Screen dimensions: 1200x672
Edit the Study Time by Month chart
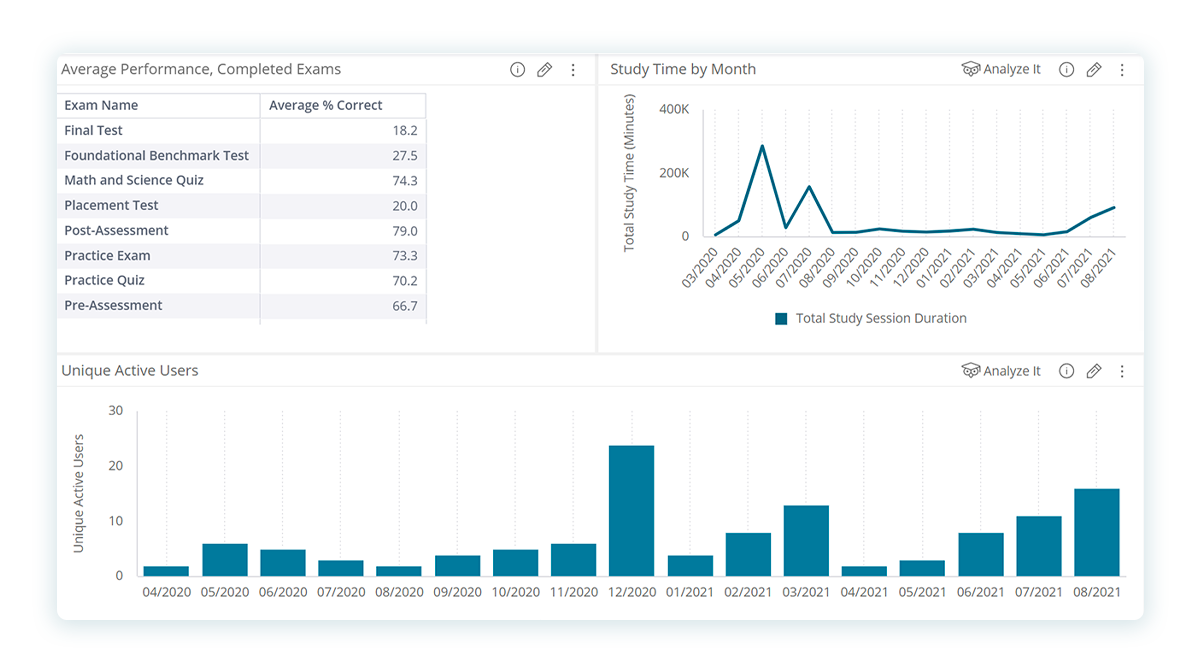point(1094,70)
